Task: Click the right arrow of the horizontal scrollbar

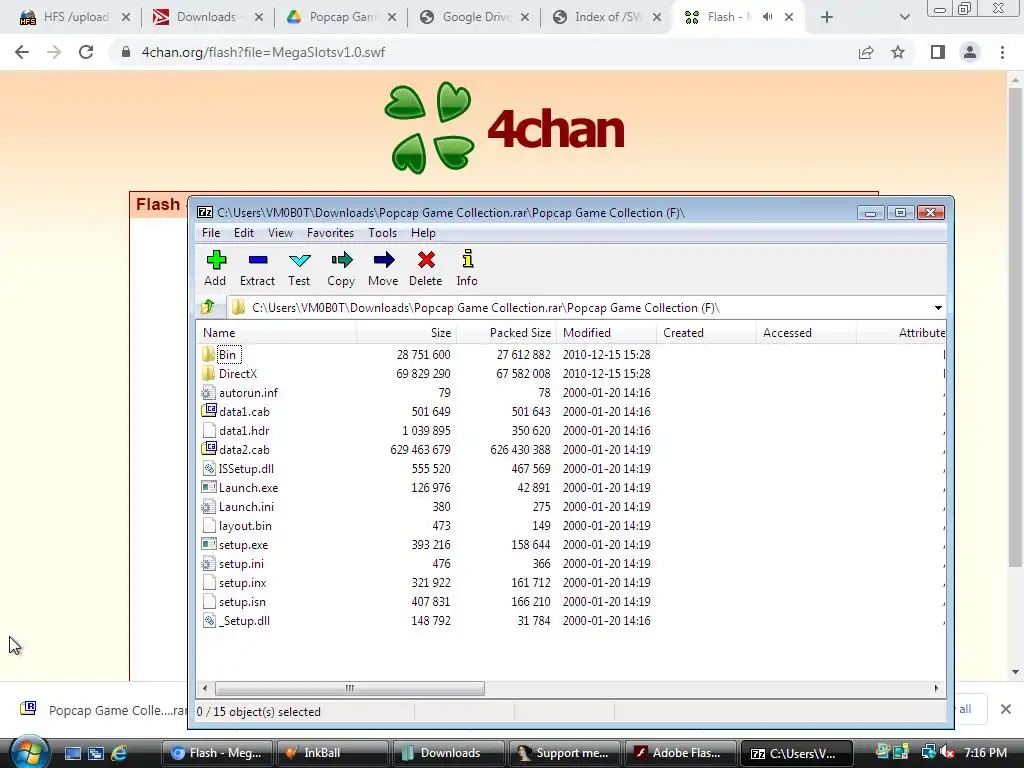Action: (x=936, y=688)
